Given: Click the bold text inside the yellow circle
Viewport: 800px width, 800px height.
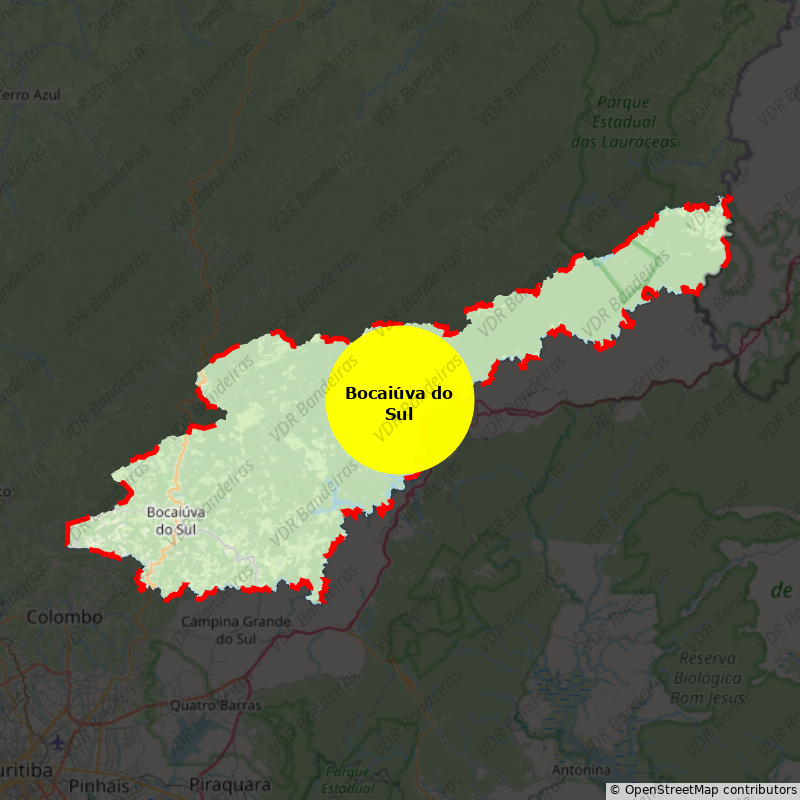Looking at the screenshot, I should [x=399, y=403].
